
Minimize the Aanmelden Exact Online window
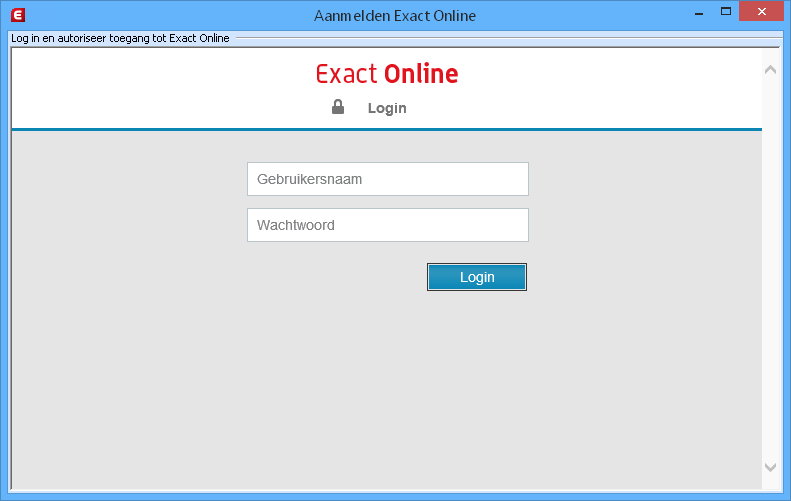[x=699, y=13]
